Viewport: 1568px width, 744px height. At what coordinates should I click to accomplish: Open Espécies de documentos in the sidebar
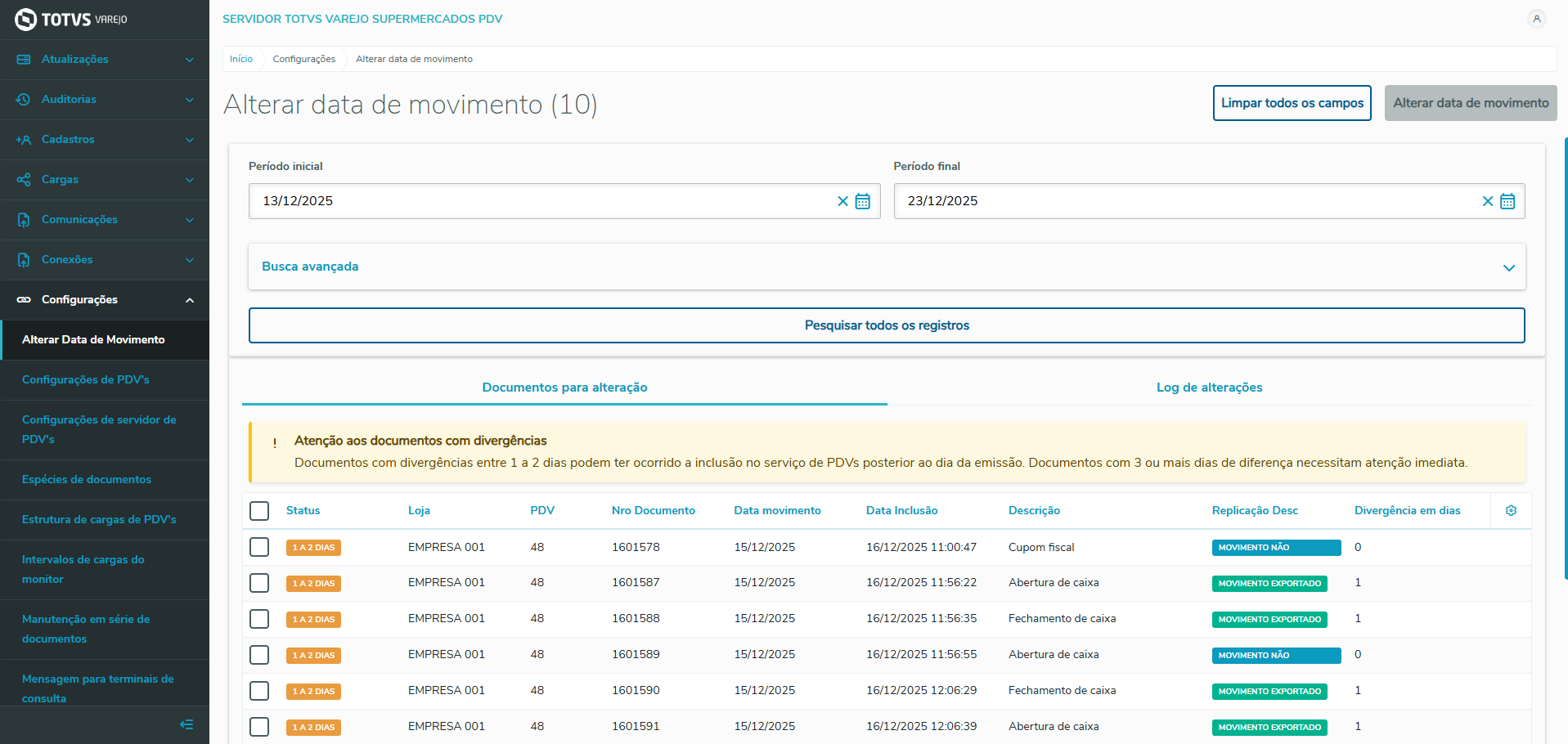coord(87,479)
